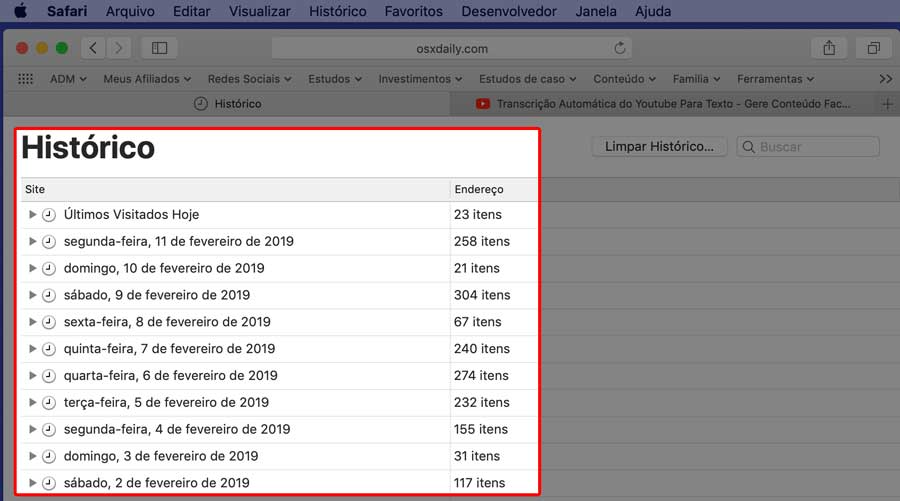Reload page using the address bar icon
This screenshot has width=900, height=501.
point(620,48)
